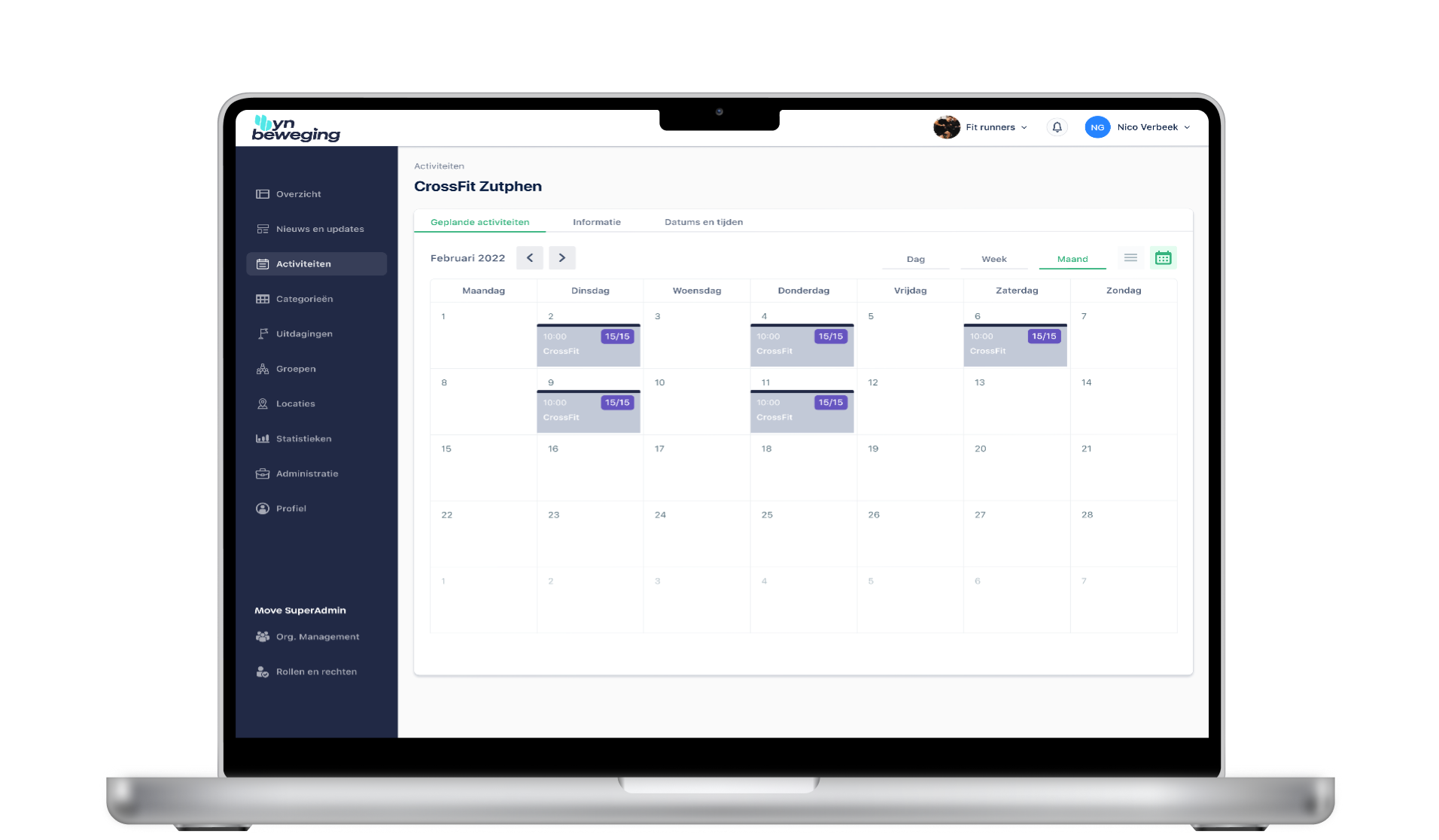Open Rollen en rechten under Move SuperAdmin
Viewport: 1439px width, 840px height.
pos(316,671)
